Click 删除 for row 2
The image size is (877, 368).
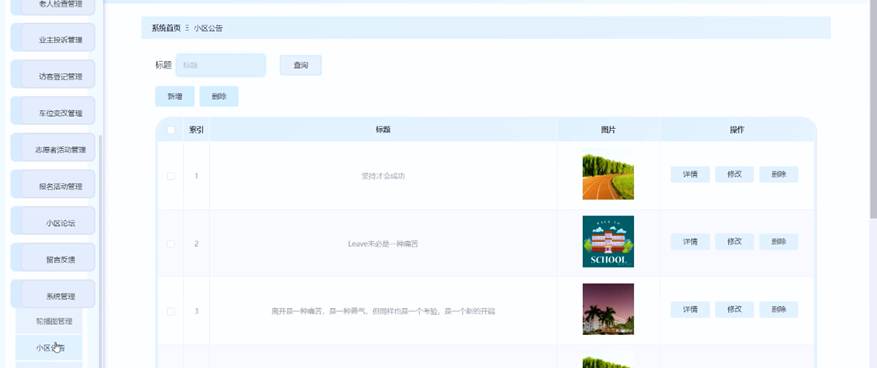[x=779, y=242]
